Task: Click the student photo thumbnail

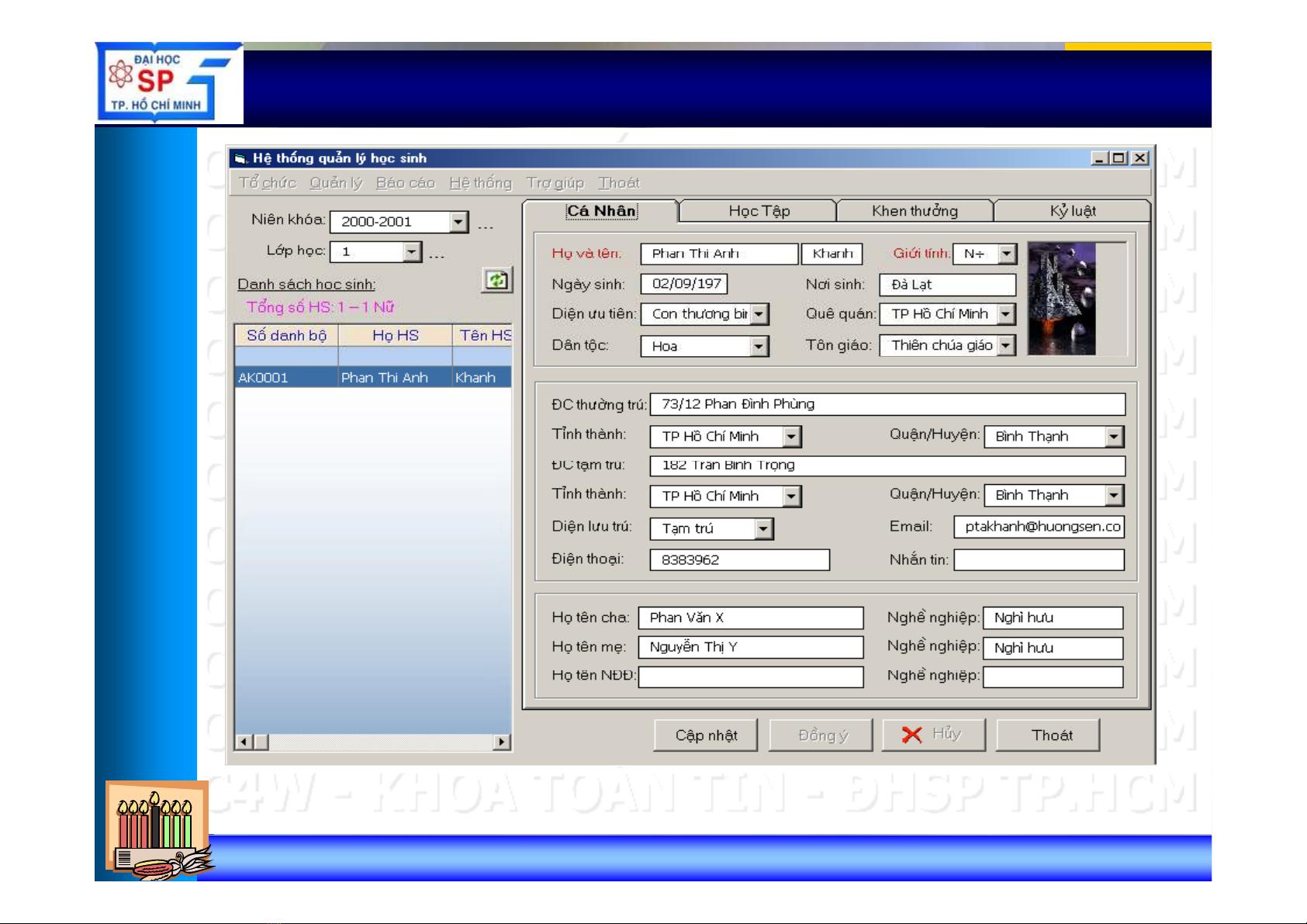Action: coord(1061,299)
